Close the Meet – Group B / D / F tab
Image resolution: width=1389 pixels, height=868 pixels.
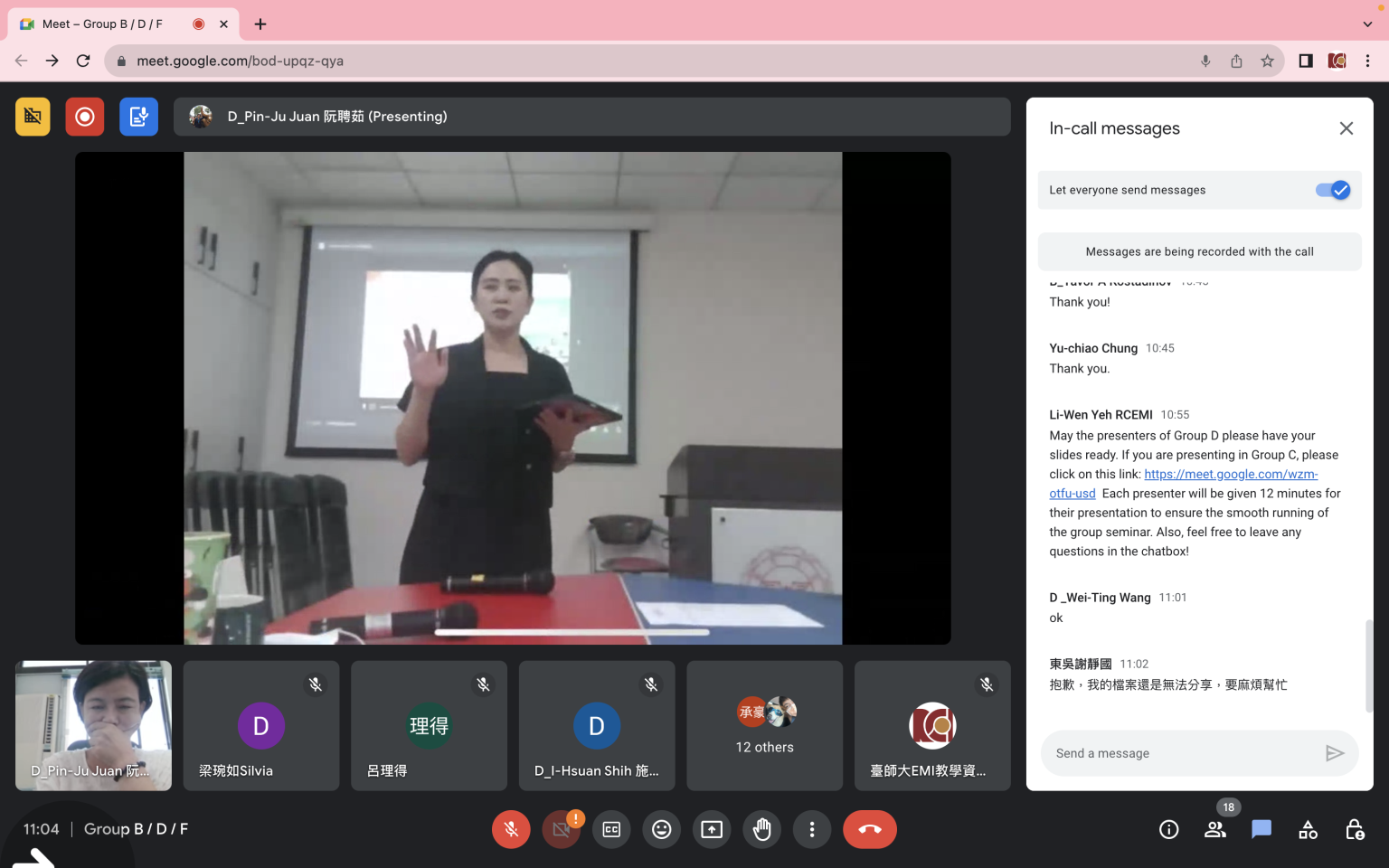[223, 24]
